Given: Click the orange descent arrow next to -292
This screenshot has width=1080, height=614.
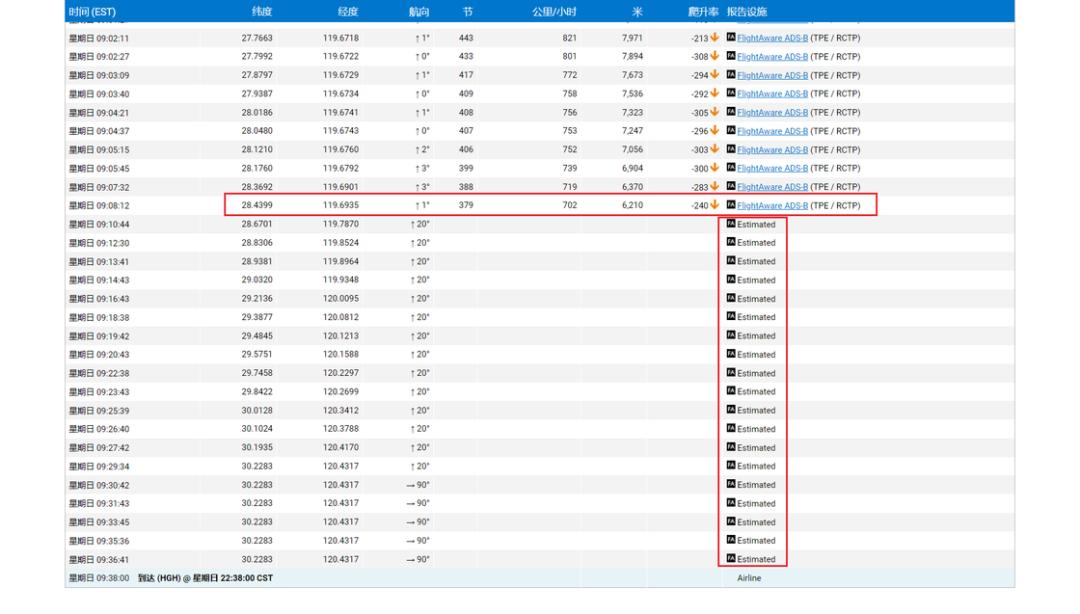Looking at the screenshot, I should pyautogui.click(x=714, y=93).
